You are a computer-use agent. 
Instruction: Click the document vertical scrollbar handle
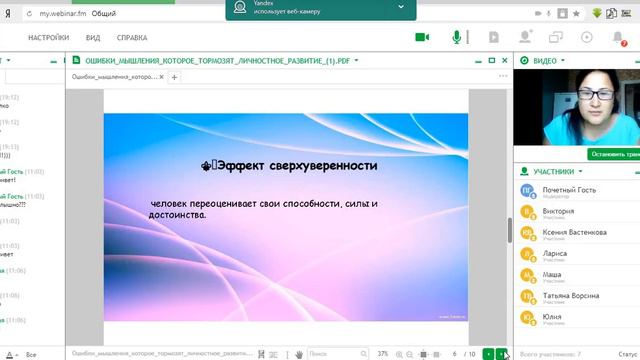point(509,230)
